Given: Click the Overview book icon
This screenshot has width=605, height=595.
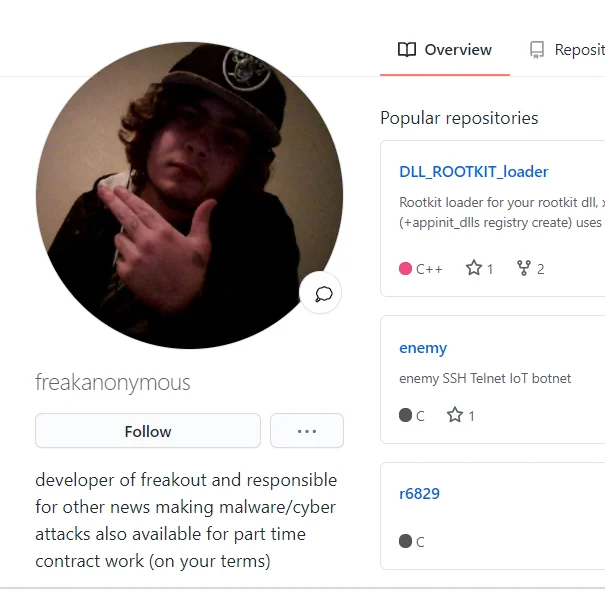Looking at the screenshot, I should pyautogui.click(x=407, y=50).
